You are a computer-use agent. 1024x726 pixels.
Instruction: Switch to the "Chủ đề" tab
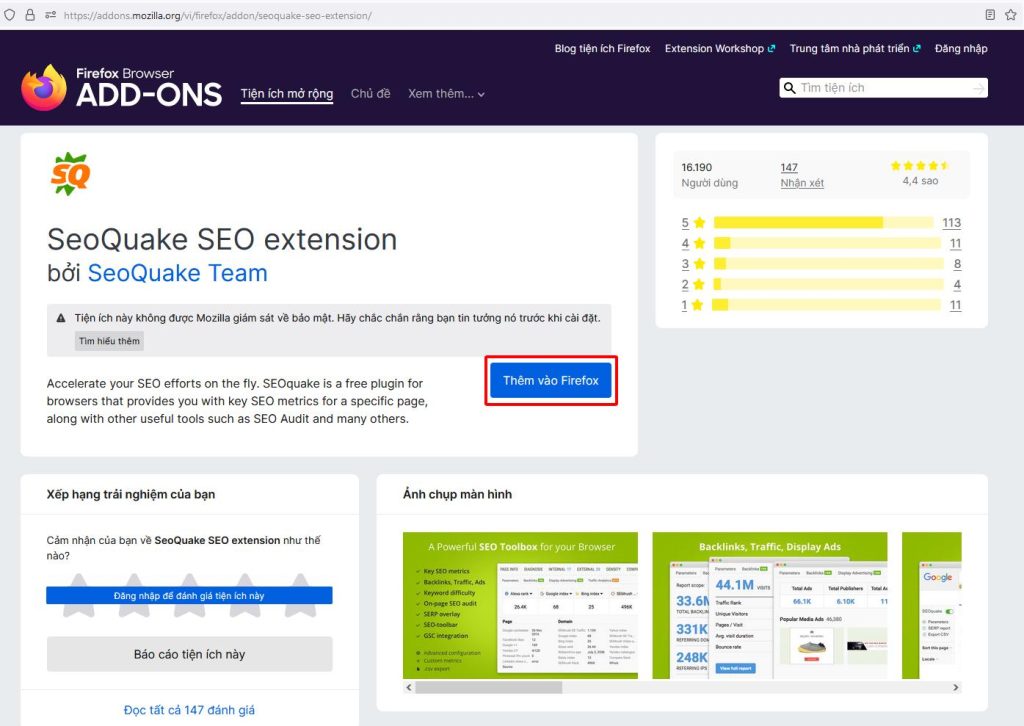pyautogui.click(x=370, y=94)
